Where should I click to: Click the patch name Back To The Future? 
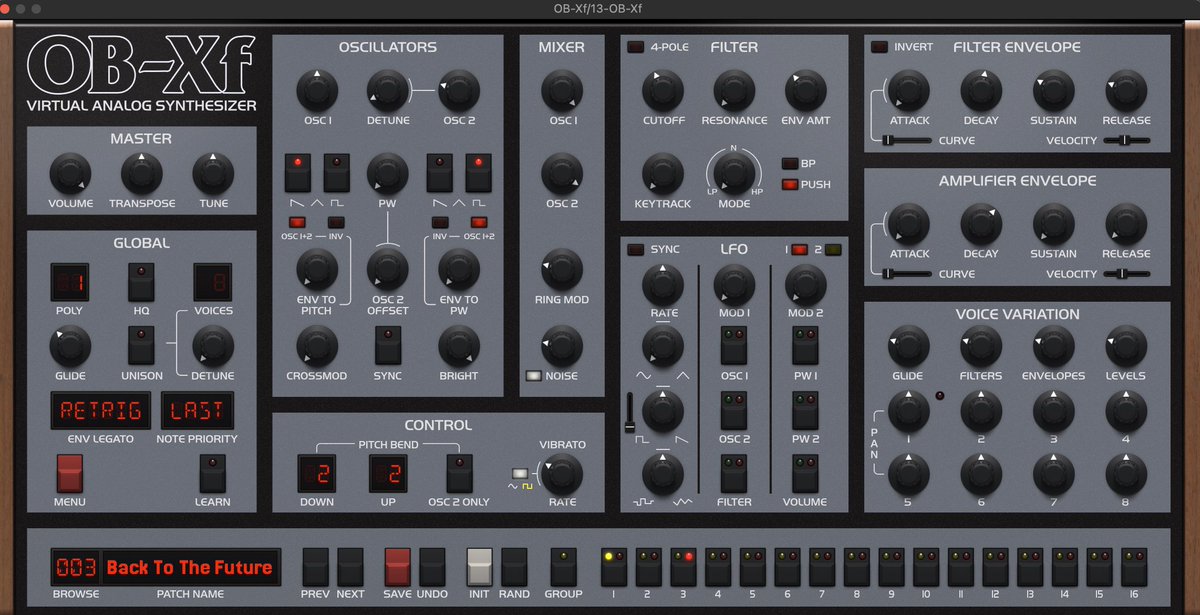(190, 567)
